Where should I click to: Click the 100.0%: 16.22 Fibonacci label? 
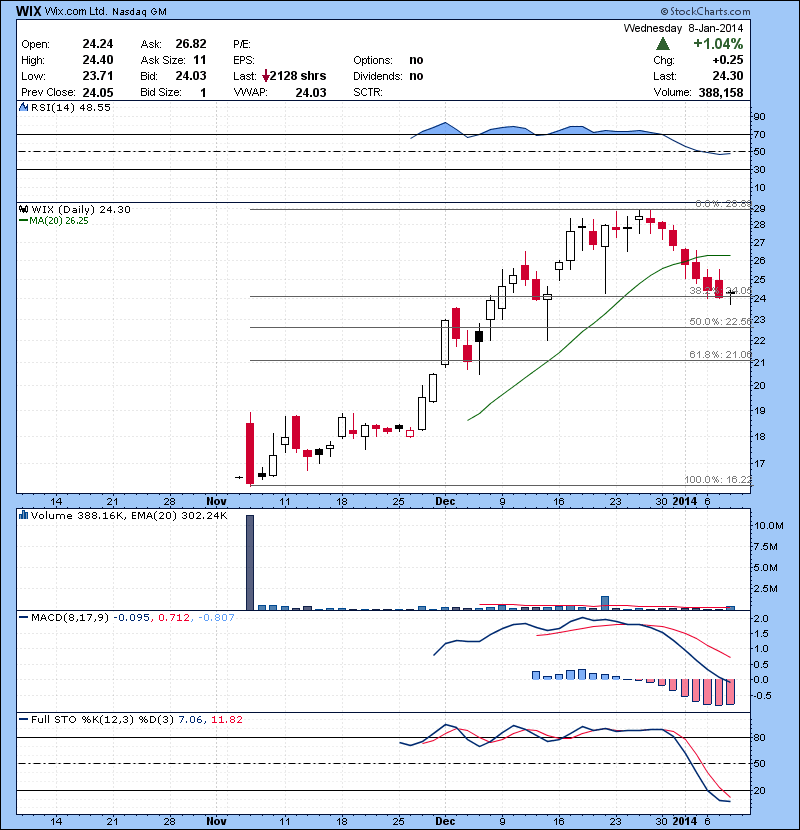(718, 480)
